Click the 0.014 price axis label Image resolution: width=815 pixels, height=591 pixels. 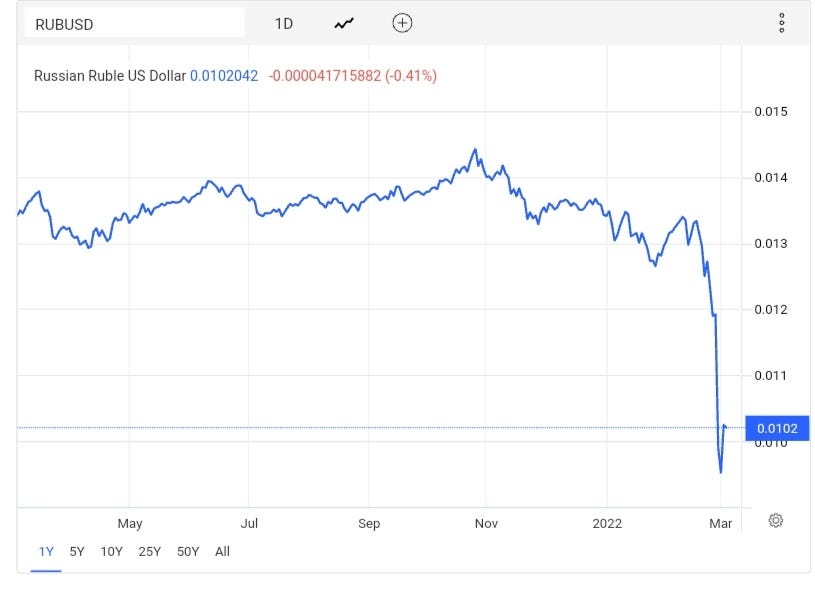point(771,178)
